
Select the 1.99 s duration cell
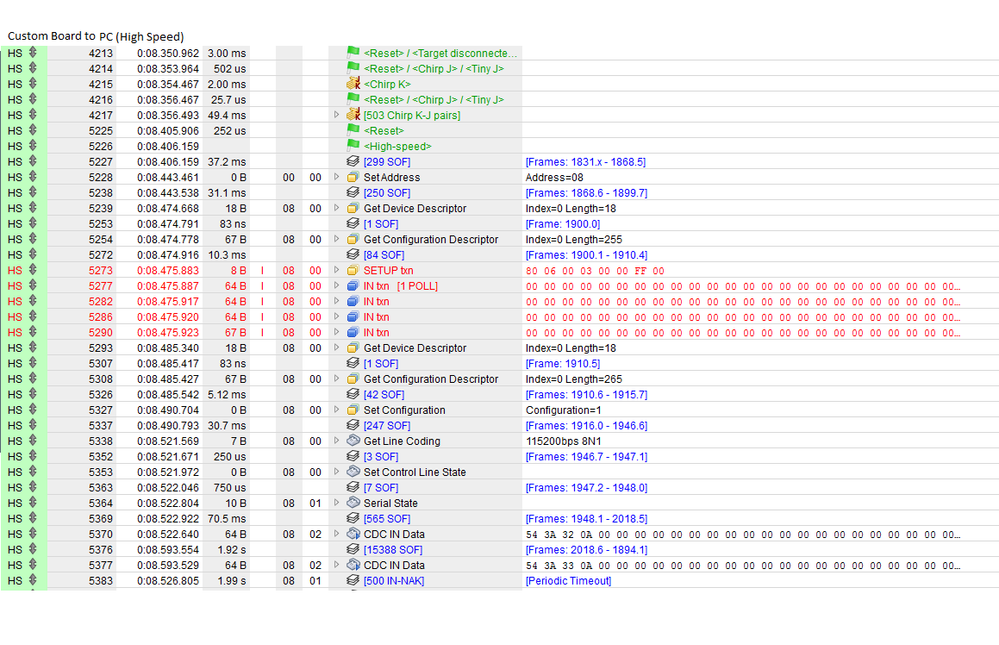231,581
